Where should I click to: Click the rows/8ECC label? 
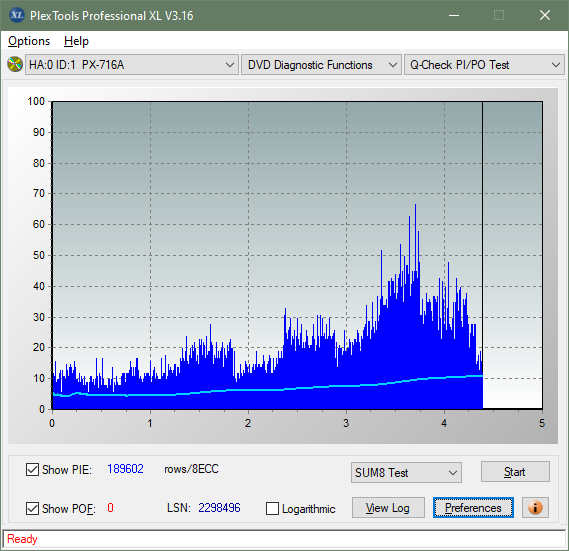192,469
